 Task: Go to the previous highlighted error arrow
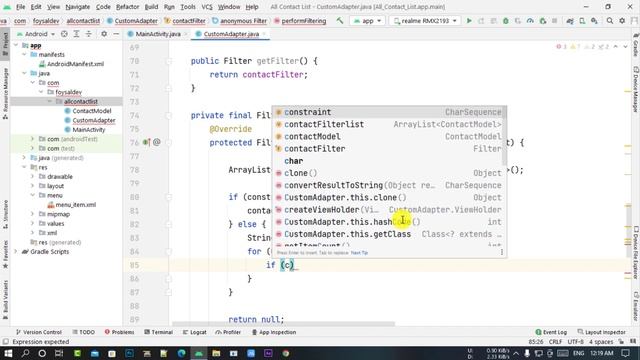point(616,47)
